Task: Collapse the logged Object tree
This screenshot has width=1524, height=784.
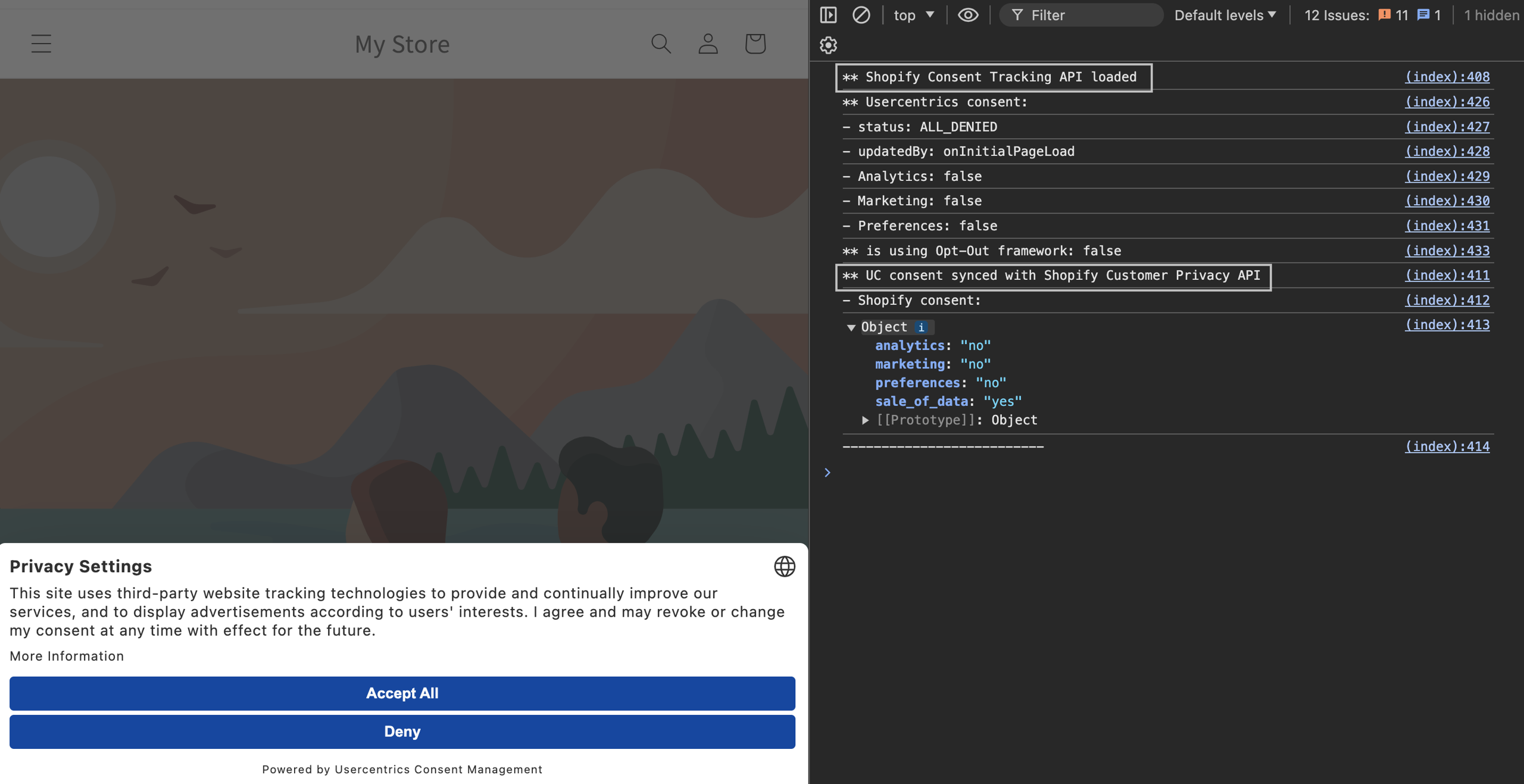Action: (851, 327)
